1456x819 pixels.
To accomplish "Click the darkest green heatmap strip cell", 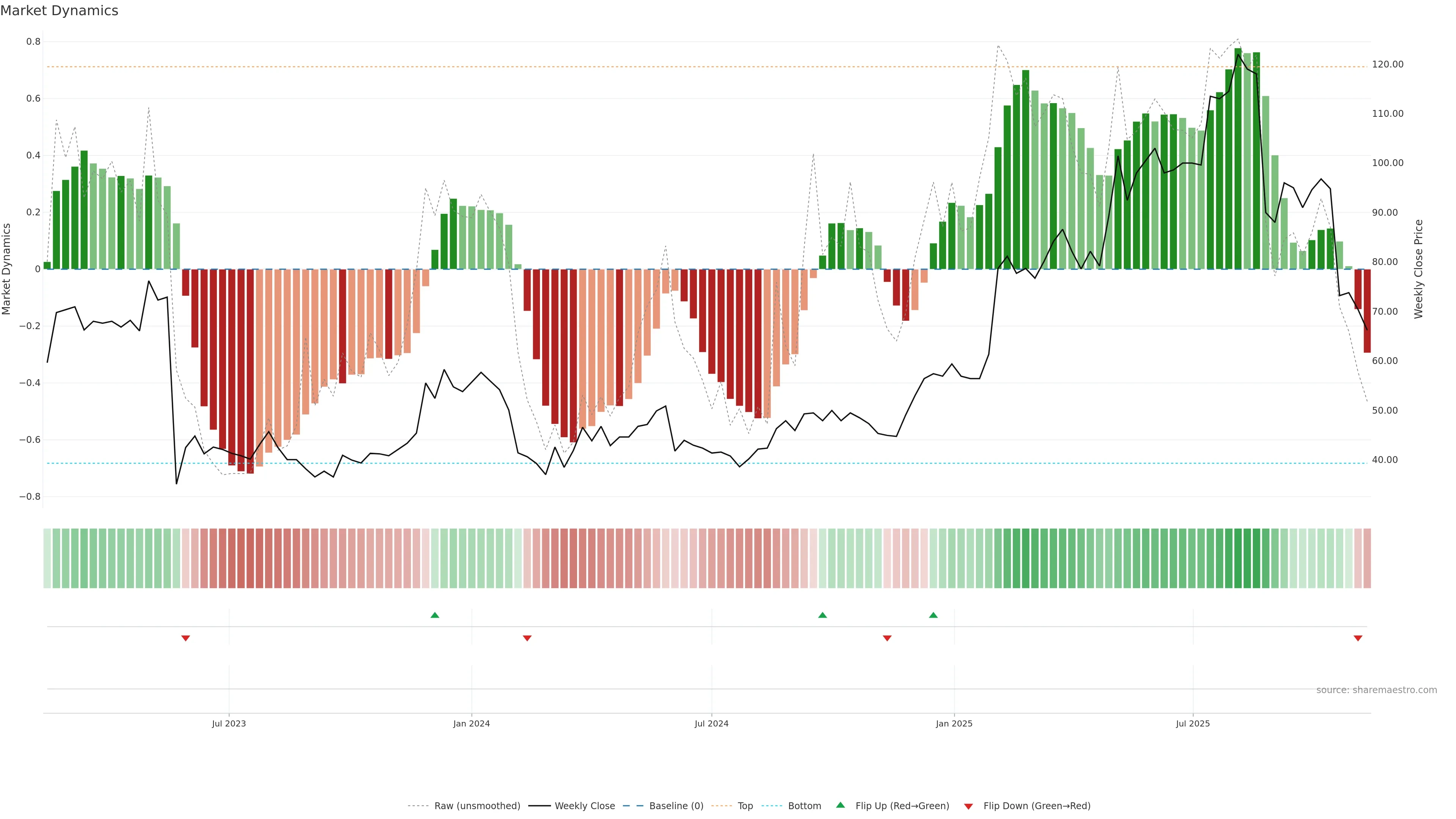I will pyautogui.click(x=1238, y=558).
